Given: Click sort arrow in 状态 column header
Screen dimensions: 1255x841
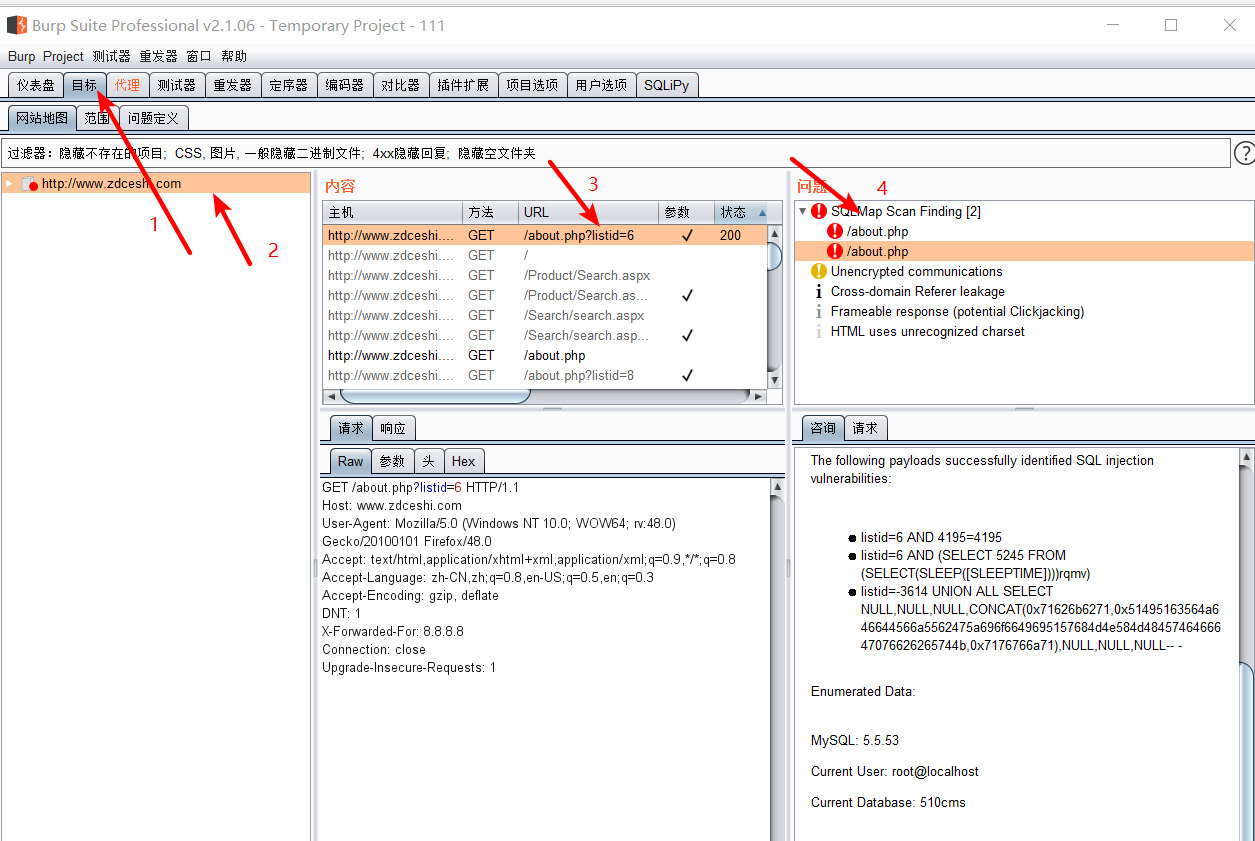Looking at the screenshot, I should tap(763, 213).
